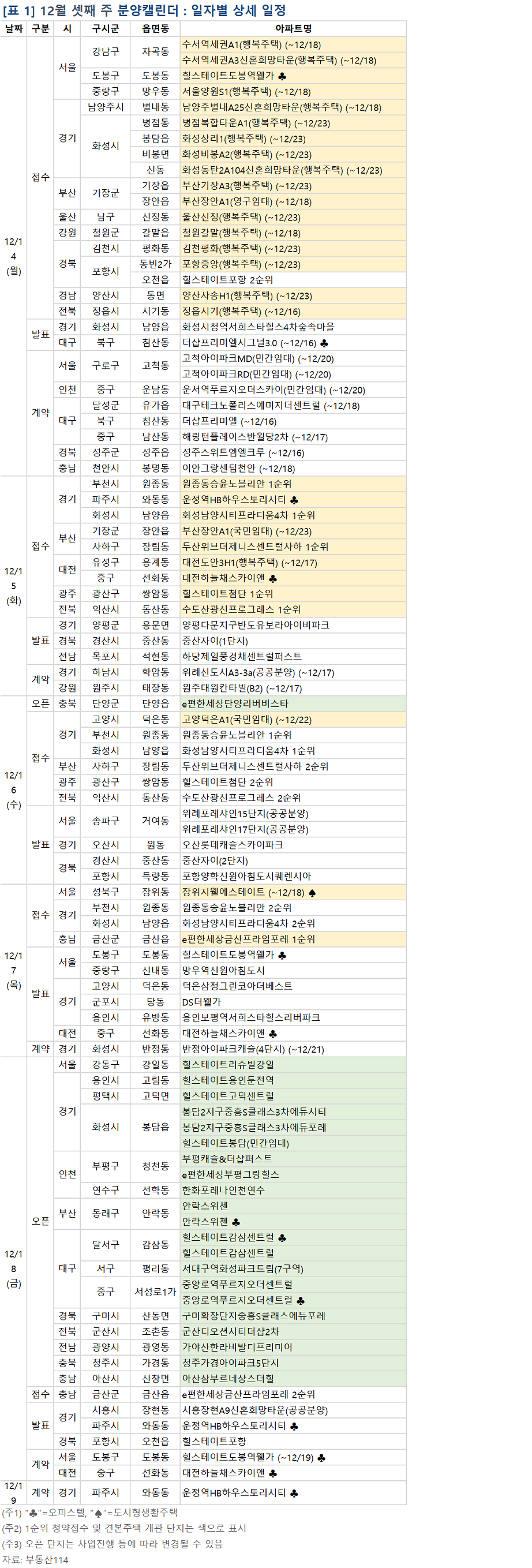Image resolution: width=532 pixels, height=1568 pixels.
Task: Select the 구분 column header
Action: point(40,29)
